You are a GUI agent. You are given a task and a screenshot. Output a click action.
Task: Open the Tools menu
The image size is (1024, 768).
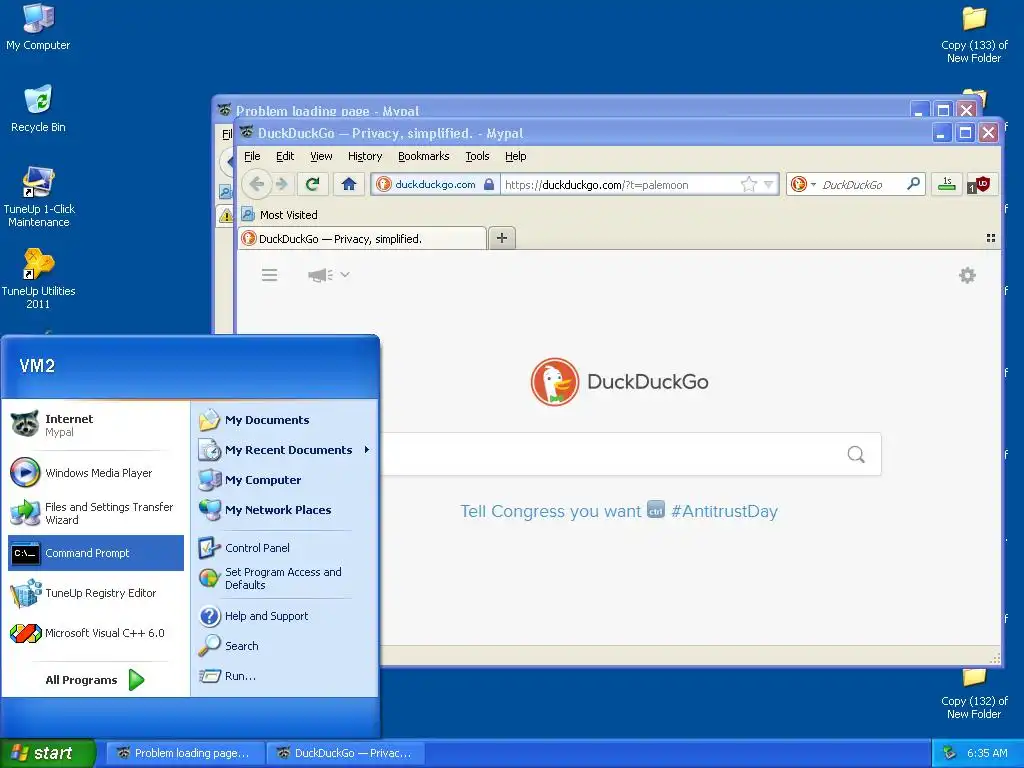tap(477, 156)
